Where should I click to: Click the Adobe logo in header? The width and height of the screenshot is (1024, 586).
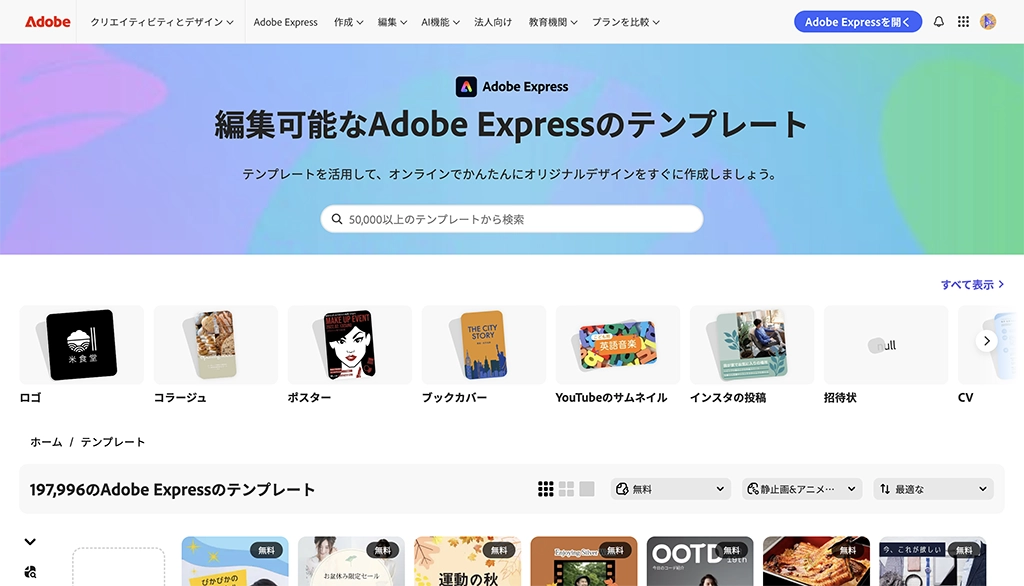click(48, 21)
